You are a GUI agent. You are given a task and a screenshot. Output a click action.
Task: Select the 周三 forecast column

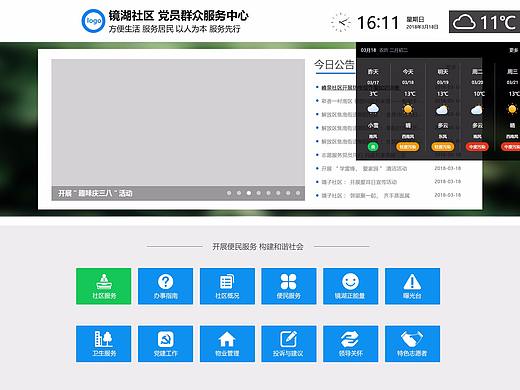coord(508,110)
